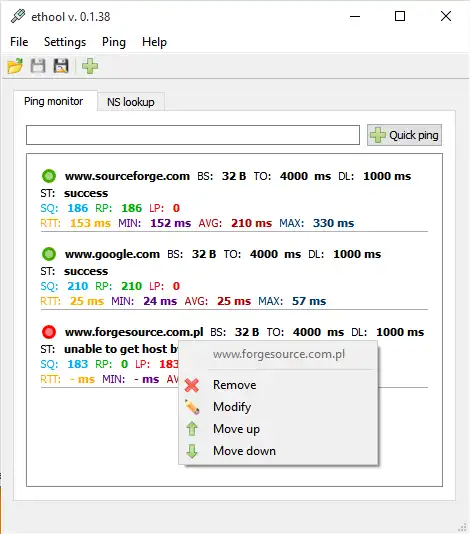Close the ethool window

point(446,16)
